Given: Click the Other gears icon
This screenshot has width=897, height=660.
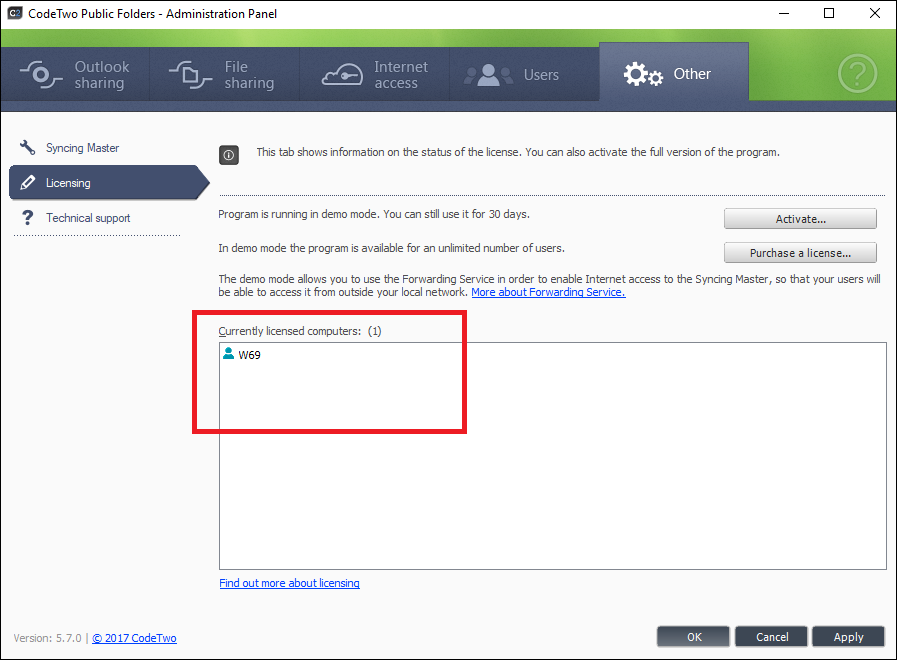Looking at the screenshot, I should [644, 74].
